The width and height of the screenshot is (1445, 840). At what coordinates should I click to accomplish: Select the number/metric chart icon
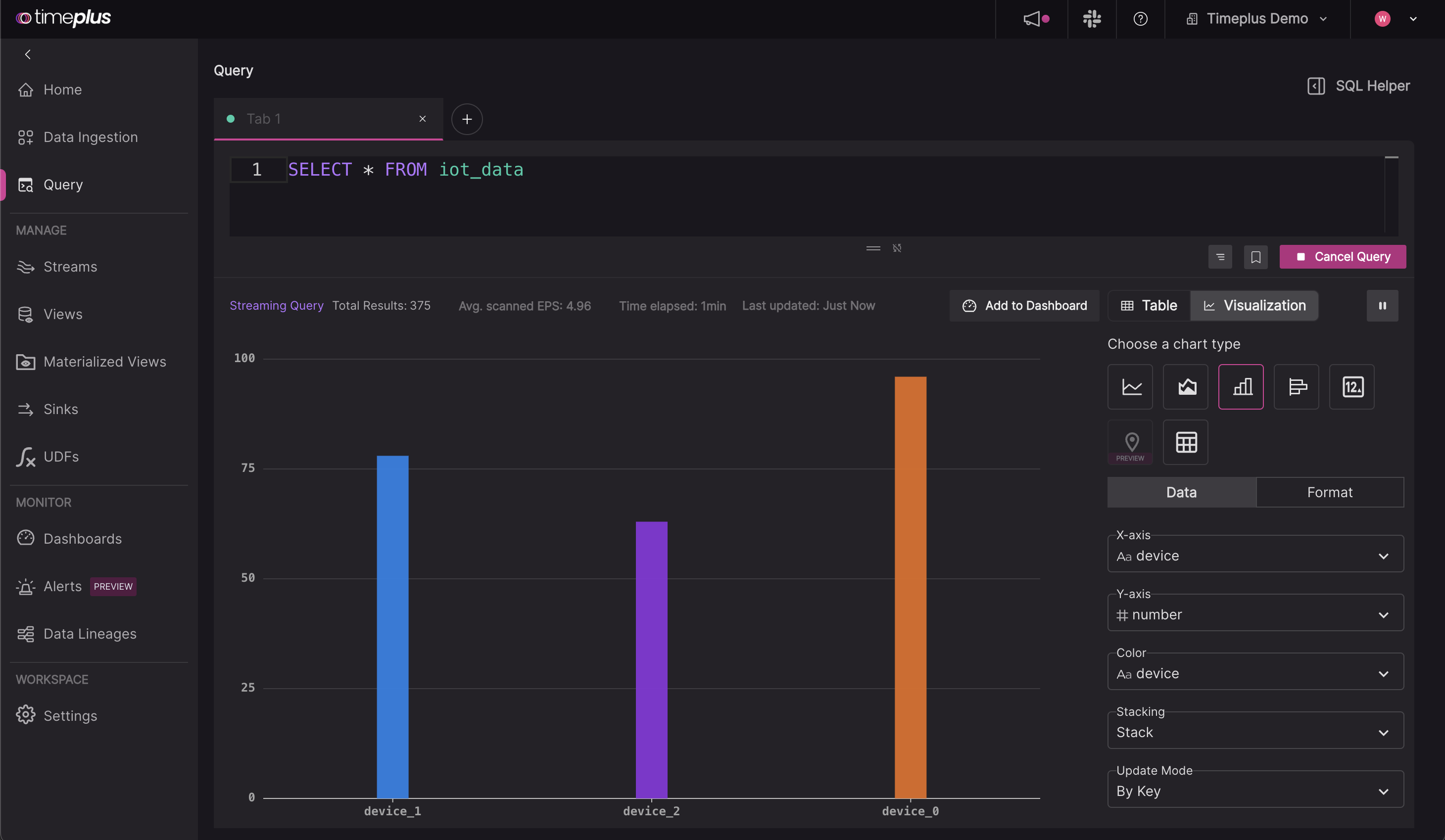click(1352, 386)
